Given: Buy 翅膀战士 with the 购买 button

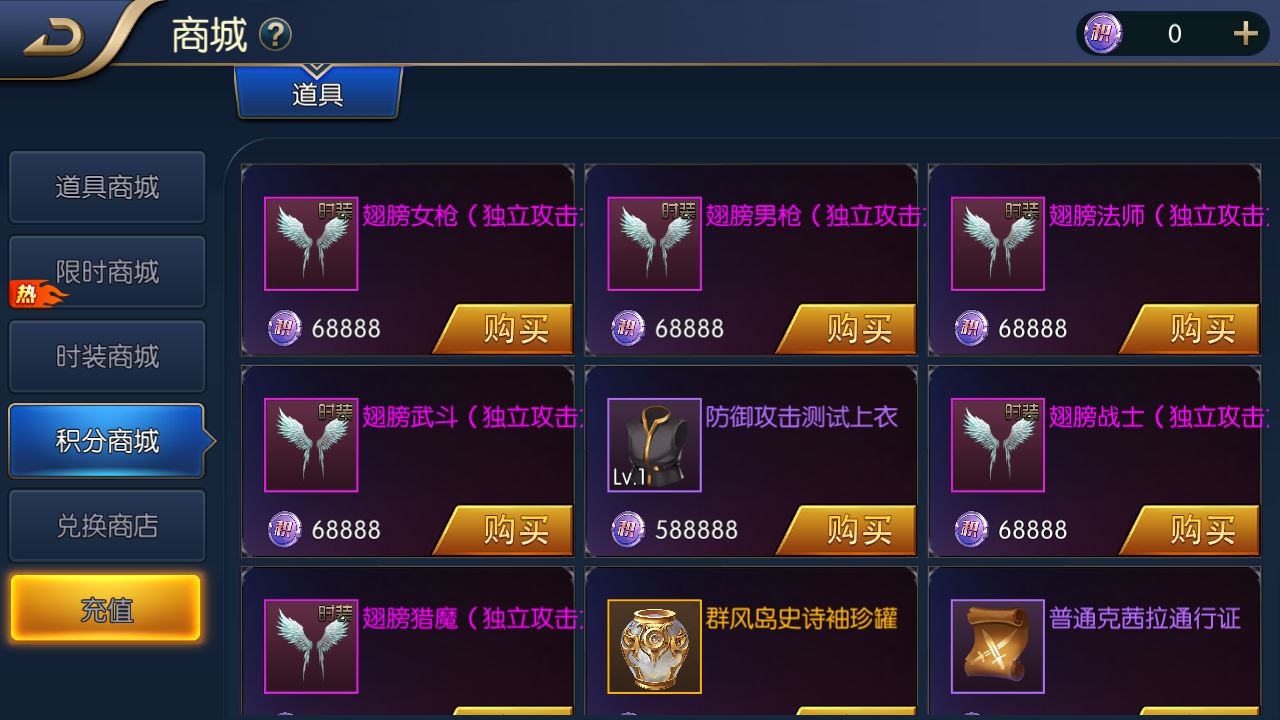Looking at the screenshot, I should 1190,529.
